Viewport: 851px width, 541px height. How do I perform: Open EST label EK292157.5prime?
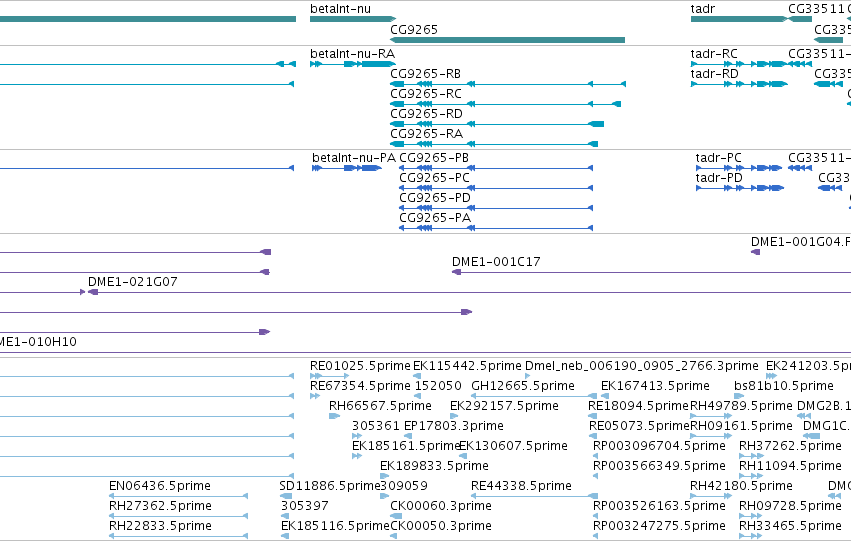pyautogui.click(x=504, y=406)
